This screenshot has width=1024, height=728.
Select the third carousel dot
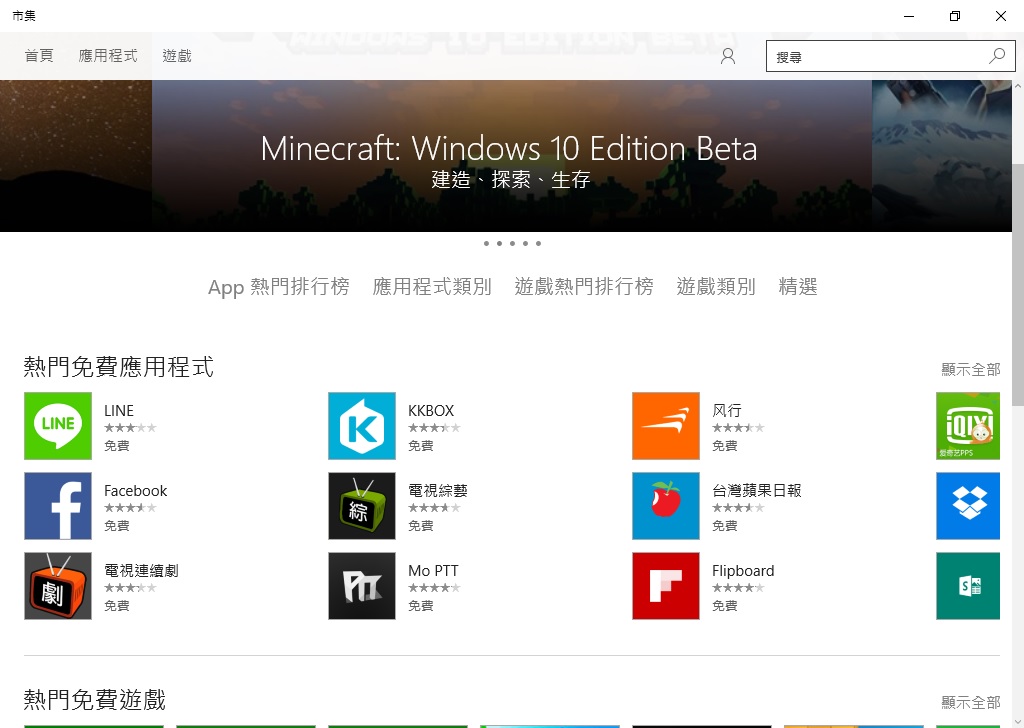click(512, 244)
